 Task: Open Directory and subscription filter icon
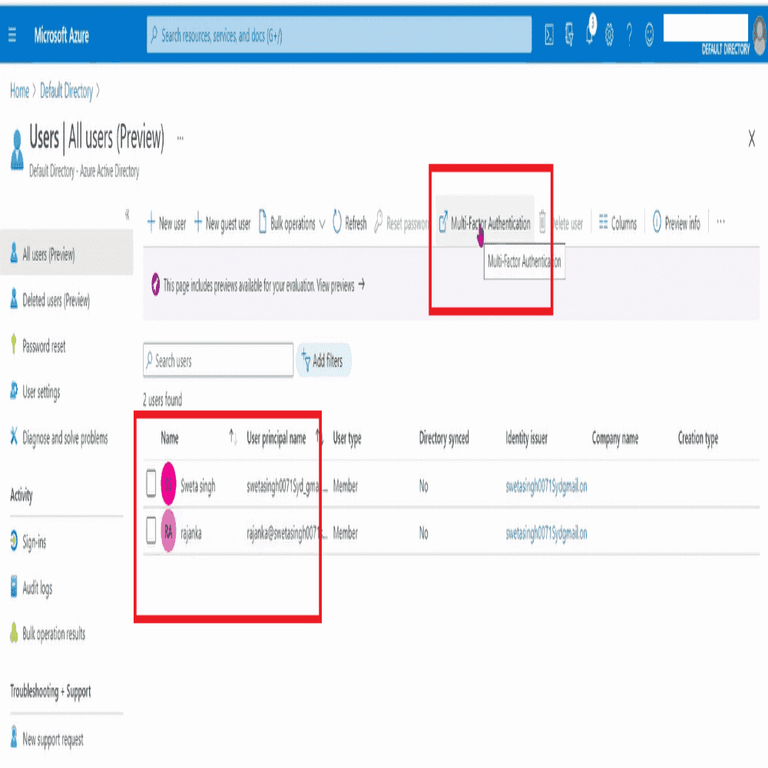(x=569, y=35)
